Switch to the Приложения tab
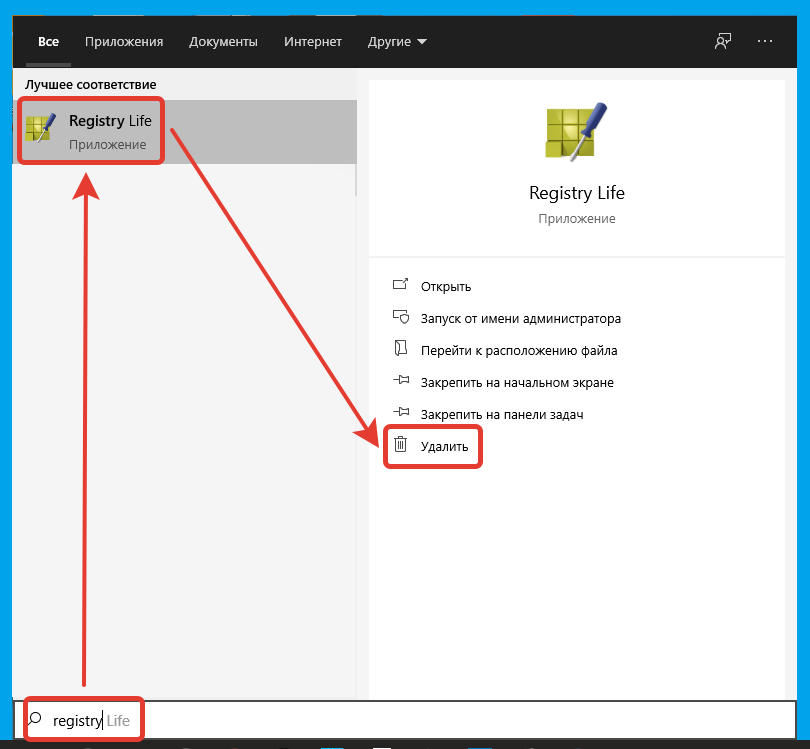This screenshot has height=749, width=810. (x=124, y=42)
